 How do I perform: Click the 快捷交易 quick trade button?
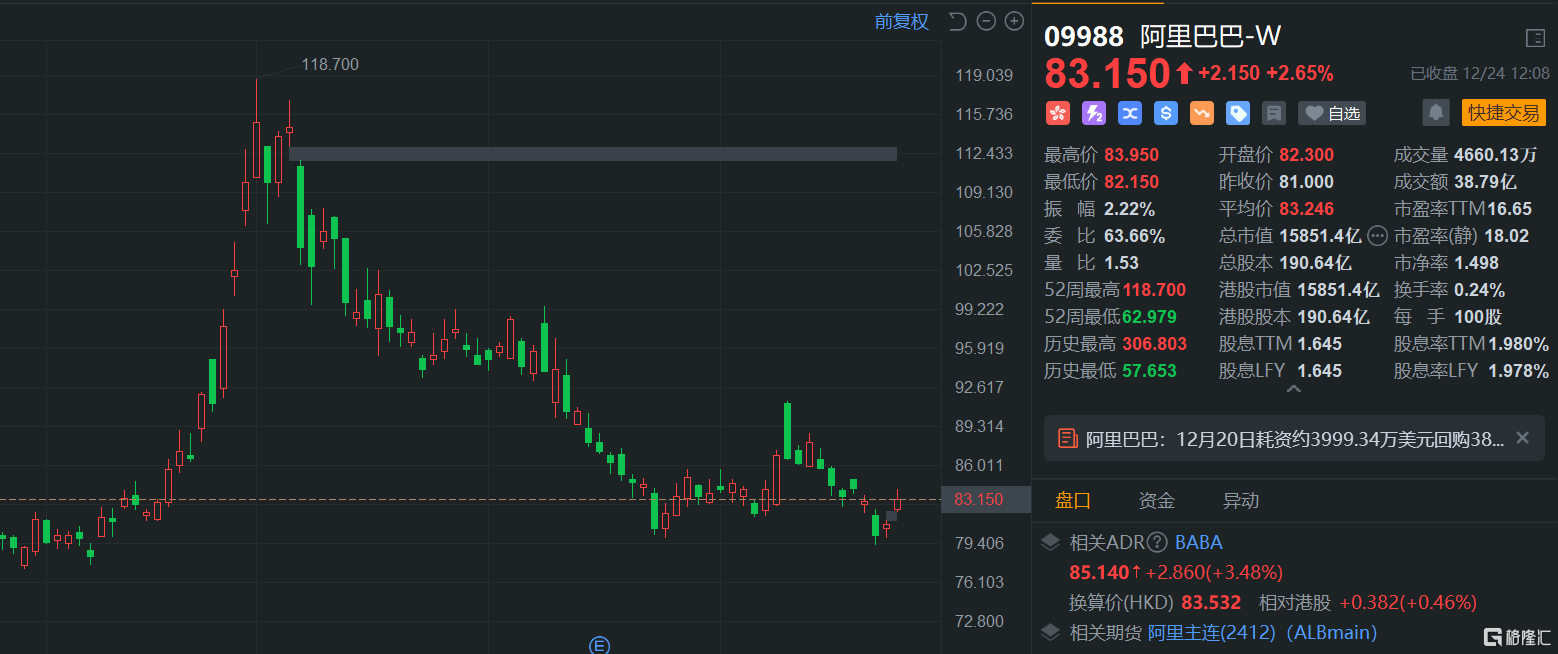coord(1503,112)
